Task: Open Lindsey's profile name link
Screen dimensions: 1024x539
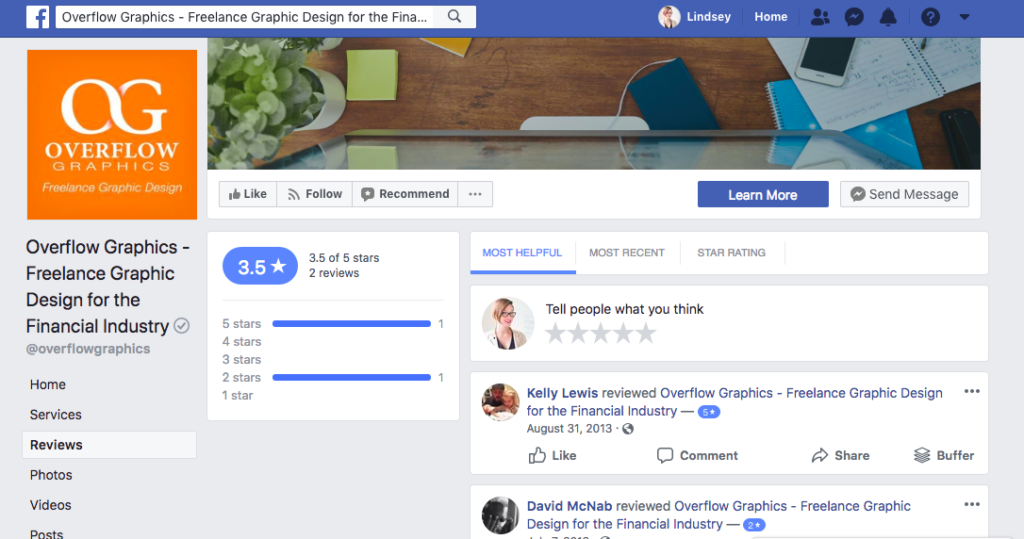Action: (x=709, y=17)
